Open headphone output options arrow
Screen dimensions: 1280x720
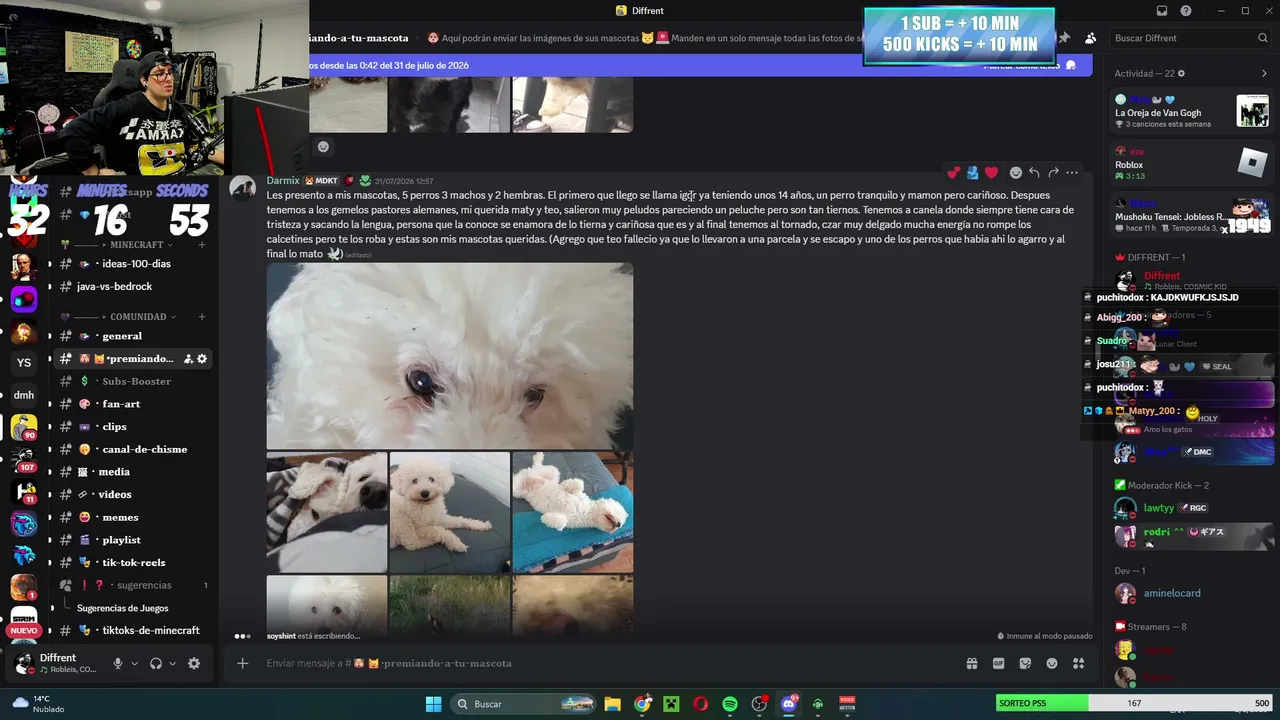point(172,663)
